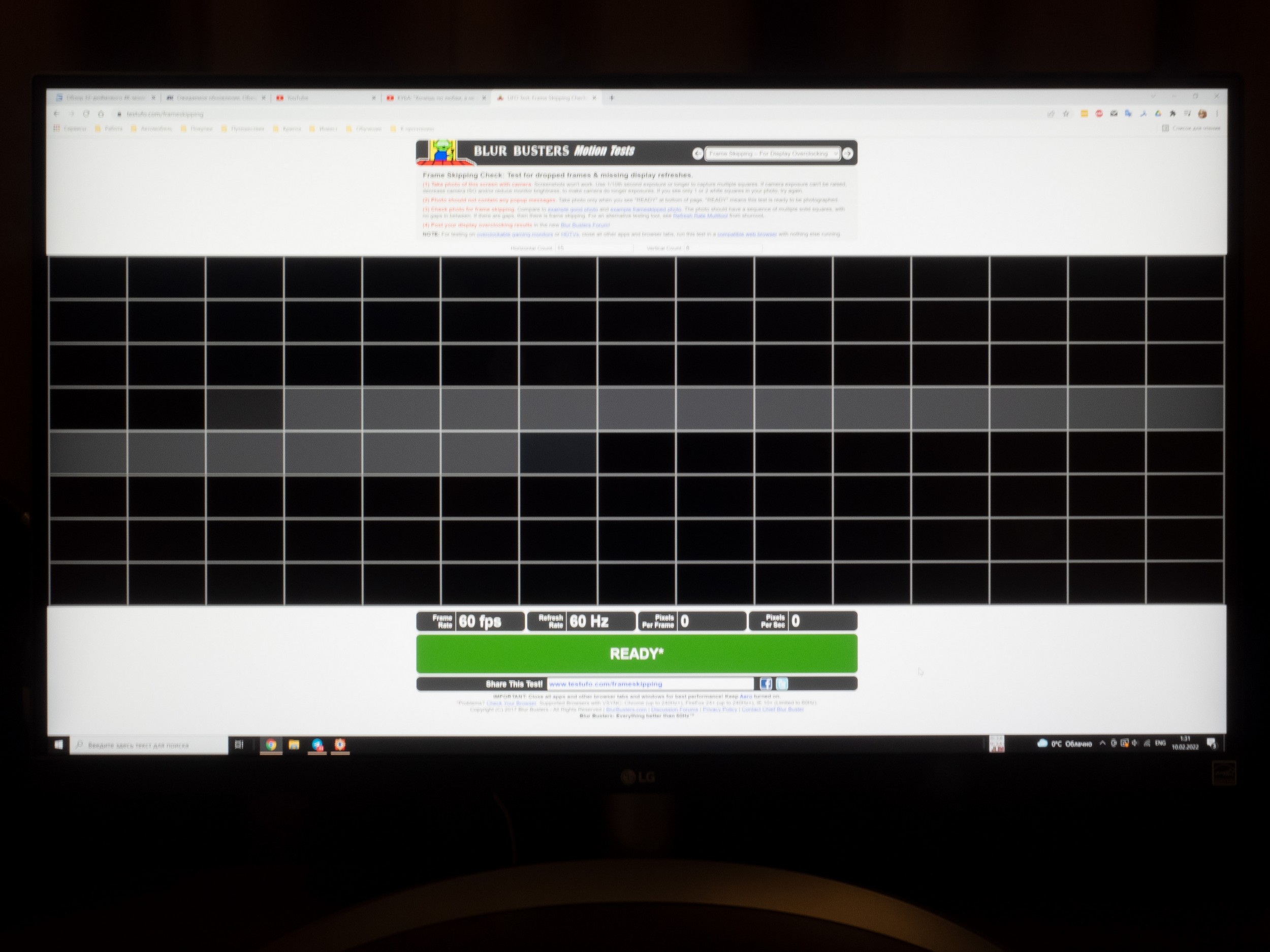
Task: Click the red AdBlock extension icon
Action: 1099,114
